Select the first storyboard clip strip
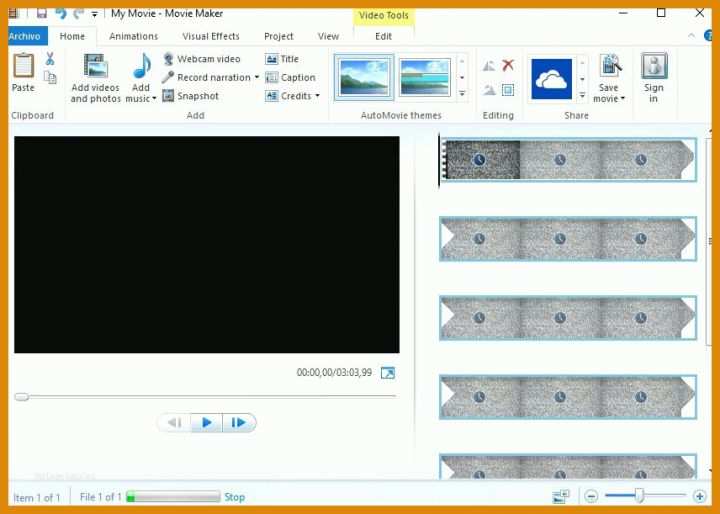Screen dimensions: 720x514 (568, 160)
